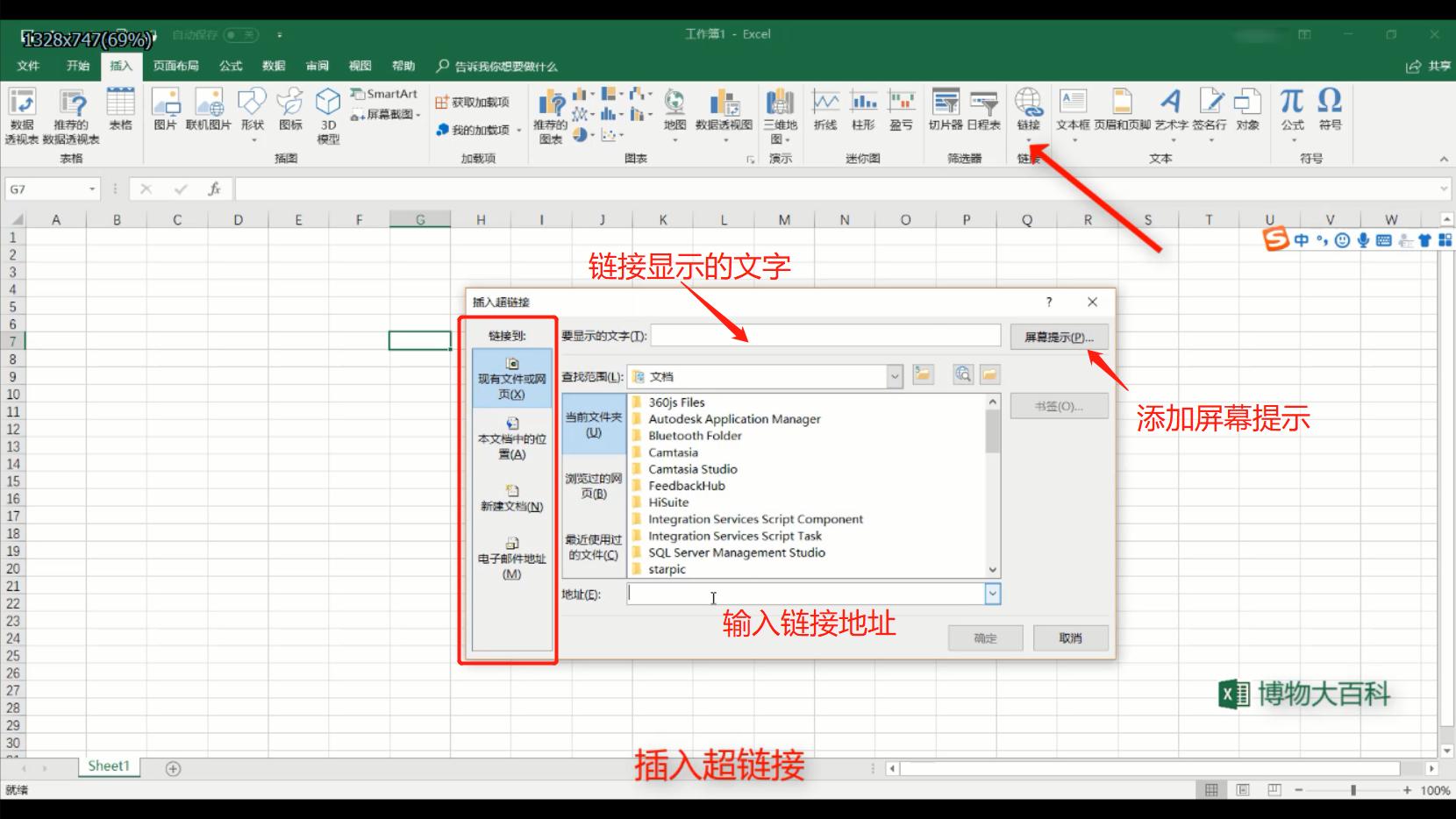Switch to the 页面布局 ribbon tab

click(x=175, y=66)
